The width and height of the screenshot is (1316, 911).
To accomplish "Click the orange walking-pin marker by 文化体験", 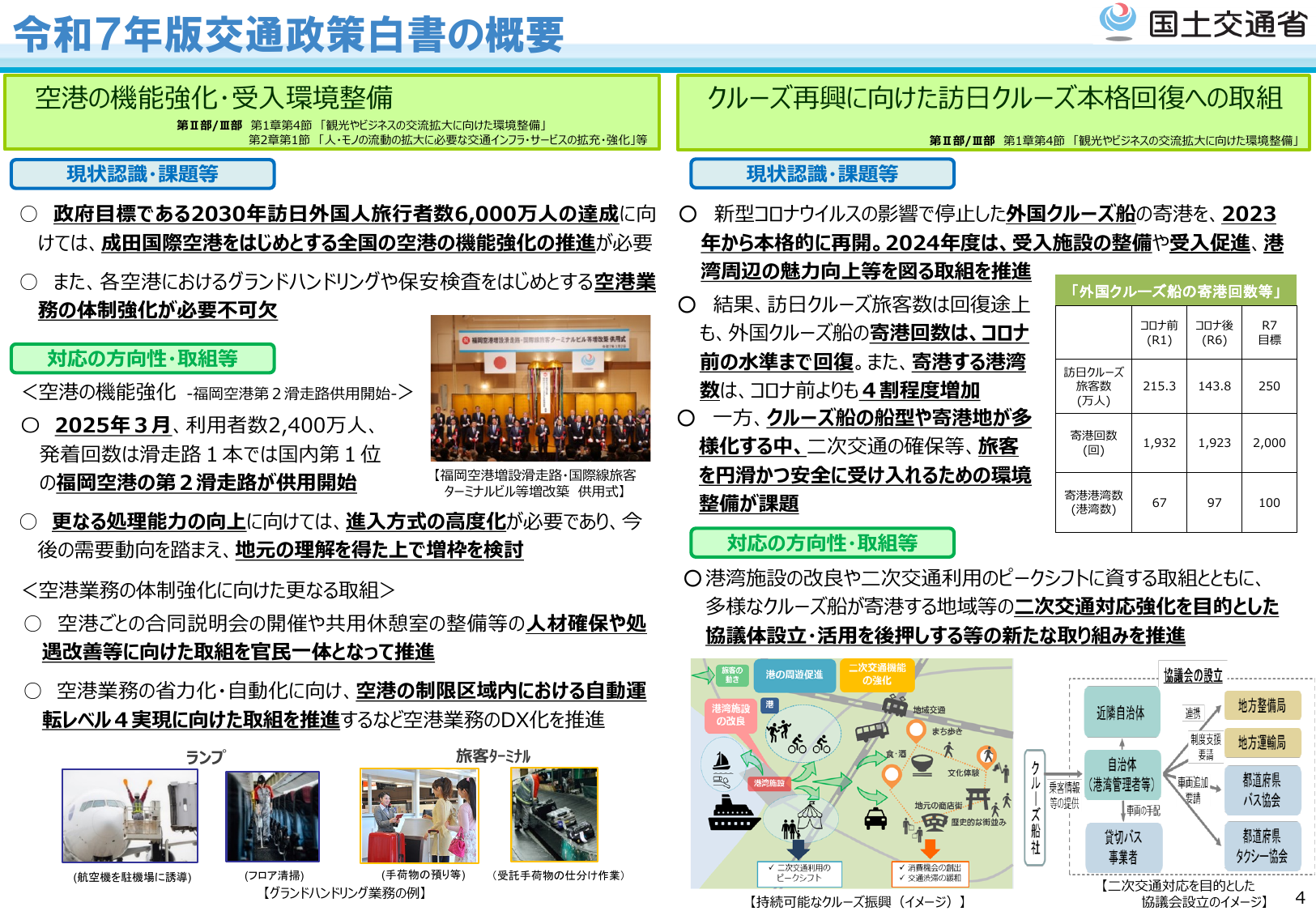I will point(988,757).
